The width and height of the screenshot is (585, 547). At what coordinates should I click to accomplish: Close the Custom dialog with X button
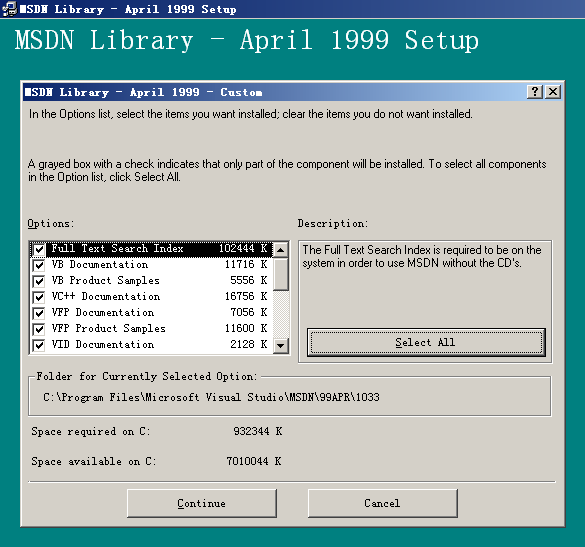pos(553,92)
